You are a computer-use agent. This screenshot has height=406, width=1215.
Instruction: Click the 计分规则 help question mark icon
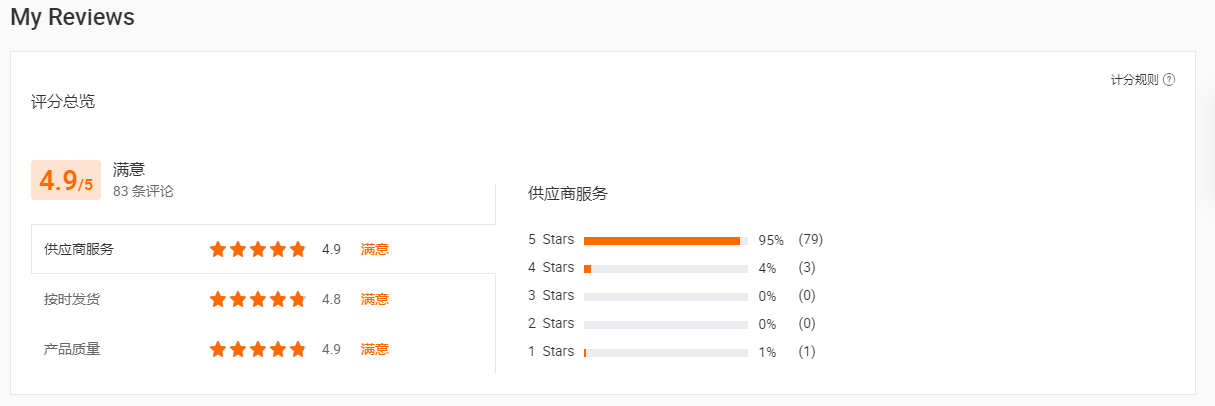coord(1169,80)
